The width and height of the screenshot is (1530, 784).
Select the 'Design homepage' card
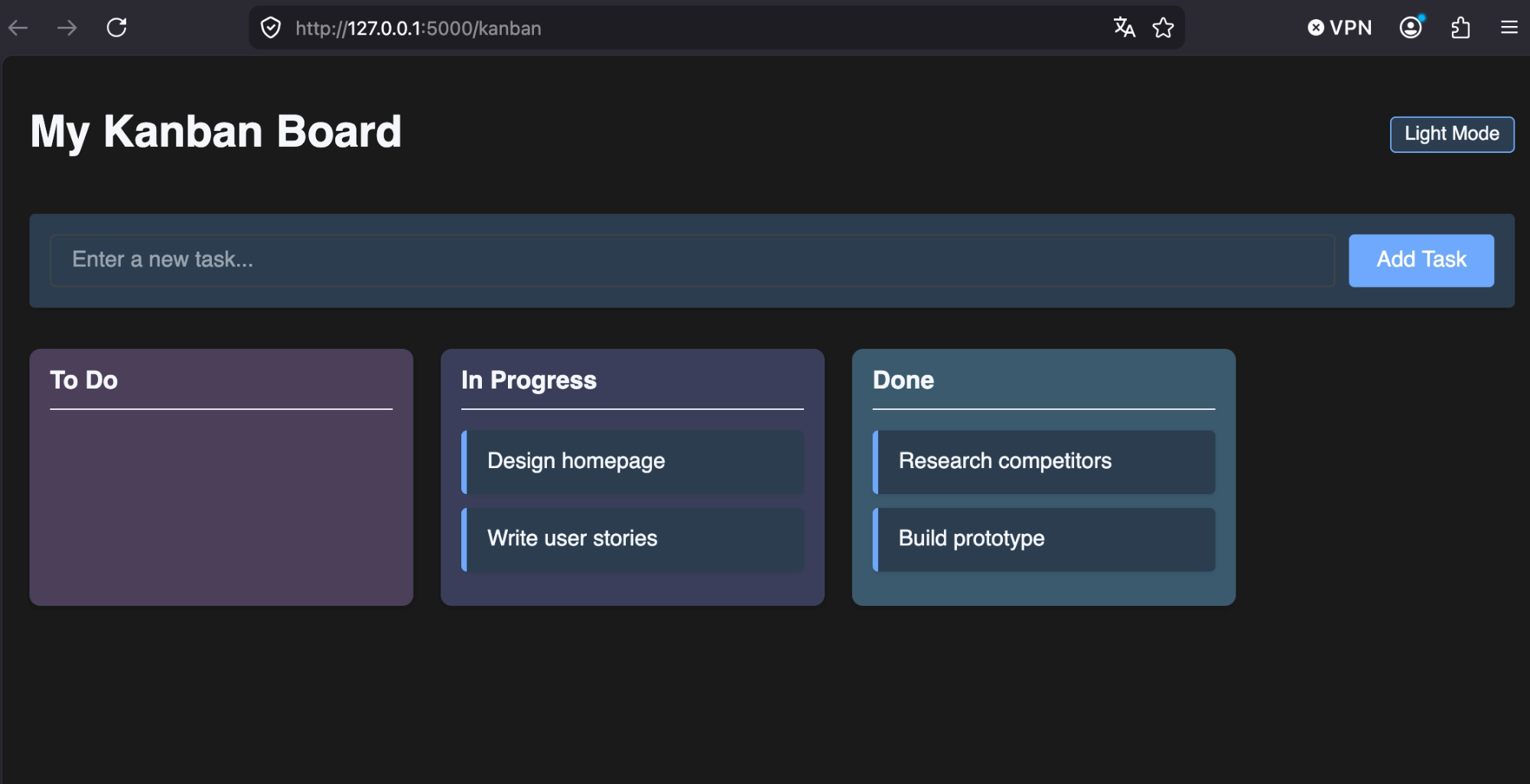[x=633, y=461]
